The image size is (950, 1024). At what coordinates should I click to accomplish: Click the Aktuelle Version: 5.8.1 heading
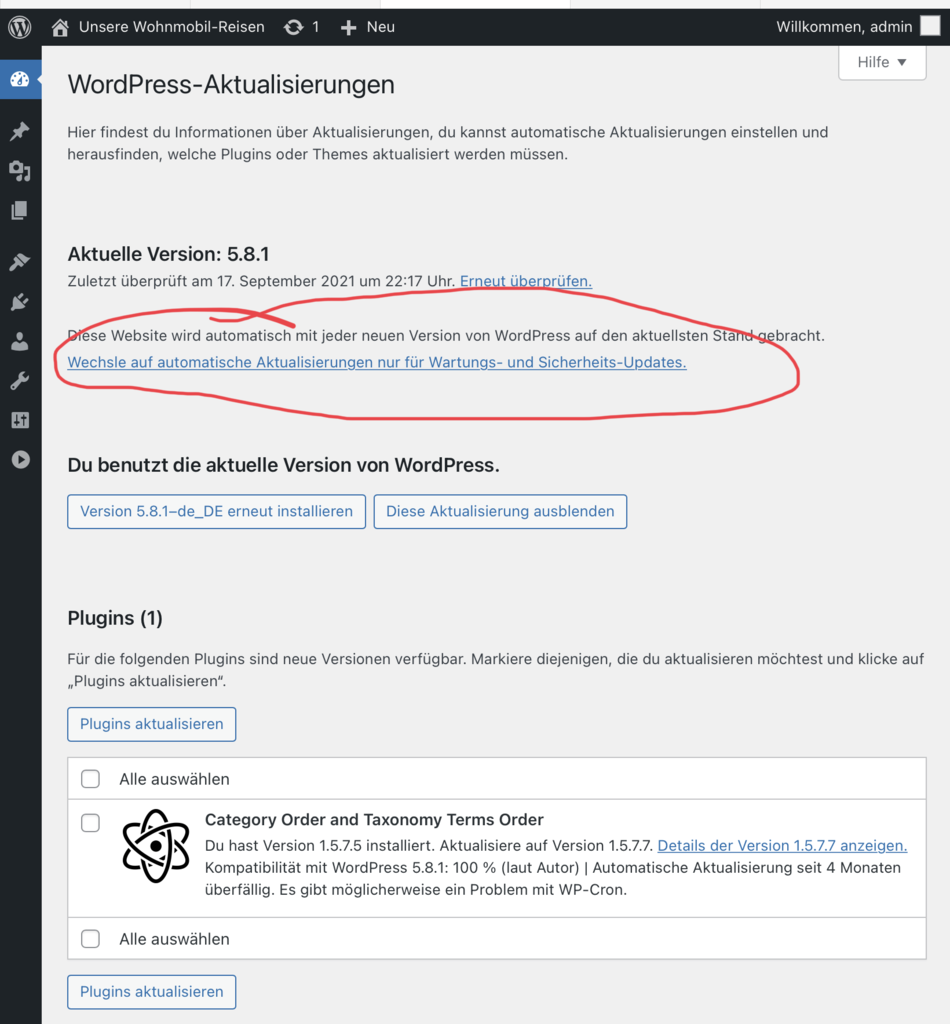click(168, 254)
